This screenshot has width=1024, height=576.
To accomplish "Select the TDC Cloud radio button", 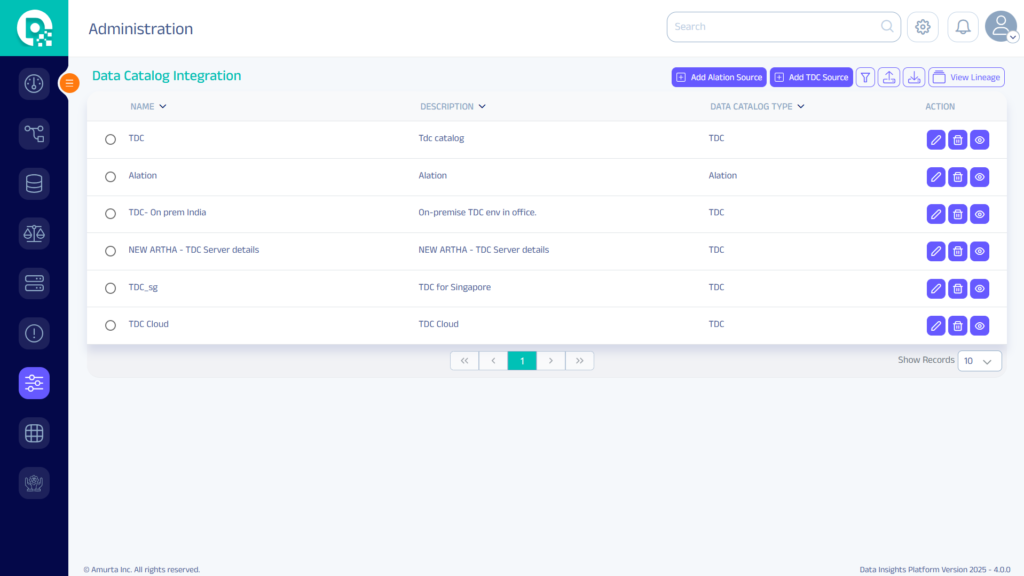I will click(x=110, y=325).
